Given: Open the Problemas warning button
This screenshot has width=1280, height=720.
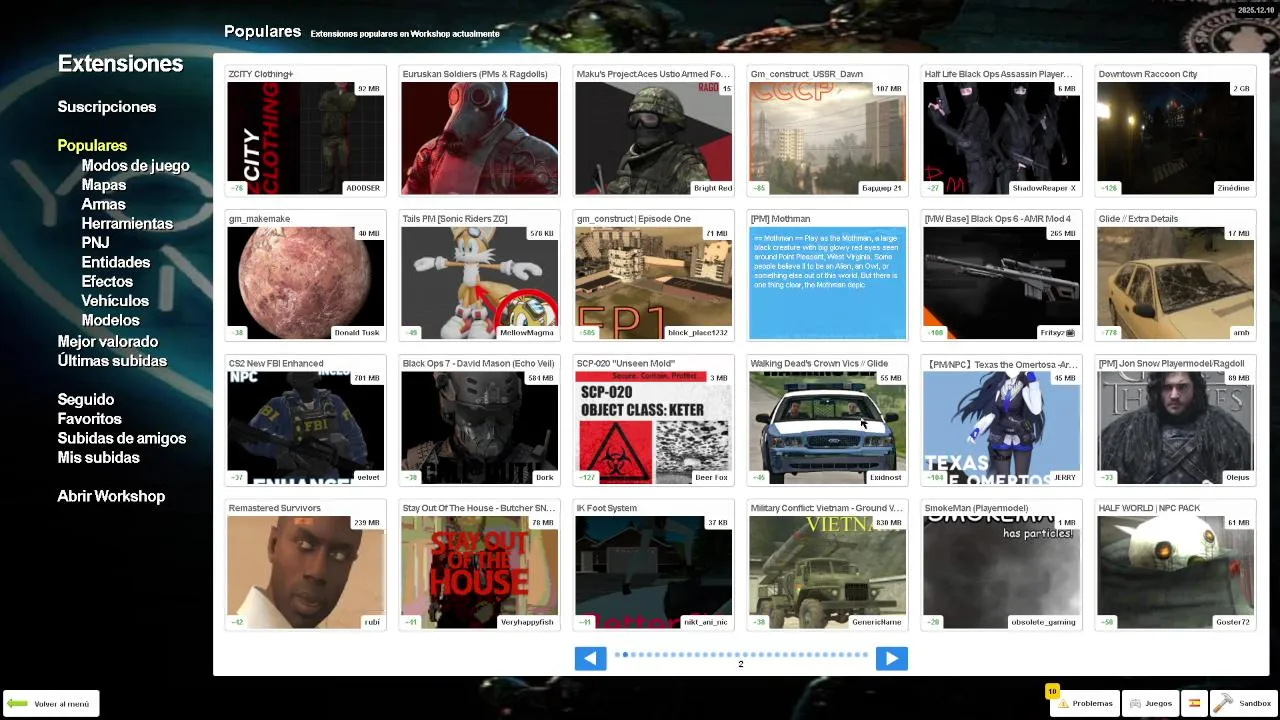Looking at the screenshot, I should coord(1084,703).
